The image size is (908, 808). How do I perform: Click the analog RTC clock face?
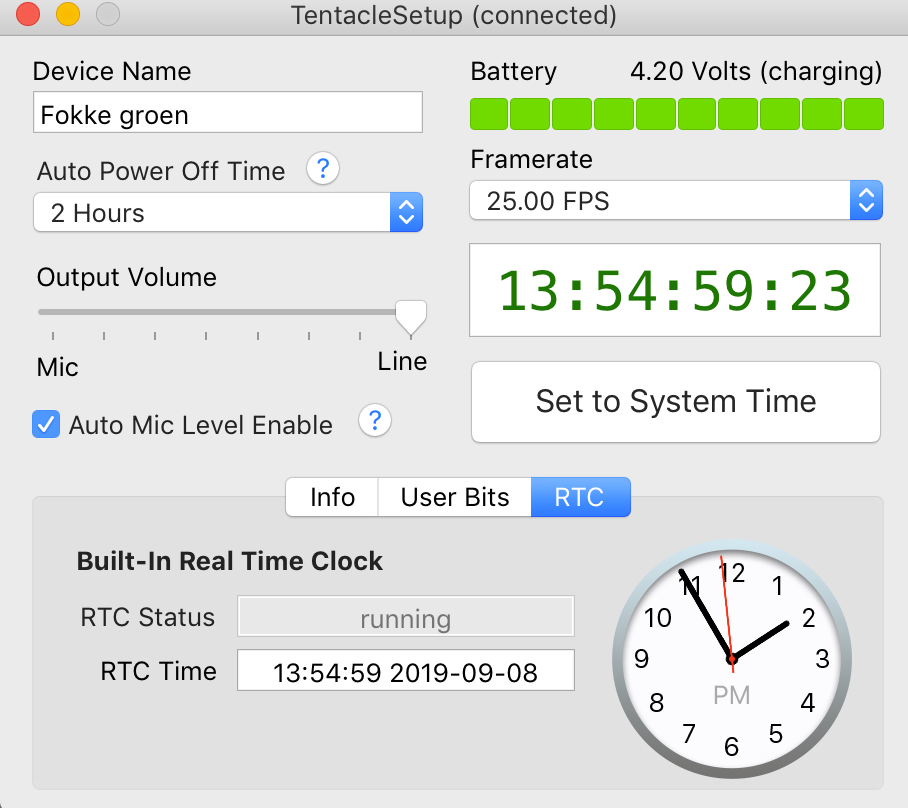pos(731,659)
